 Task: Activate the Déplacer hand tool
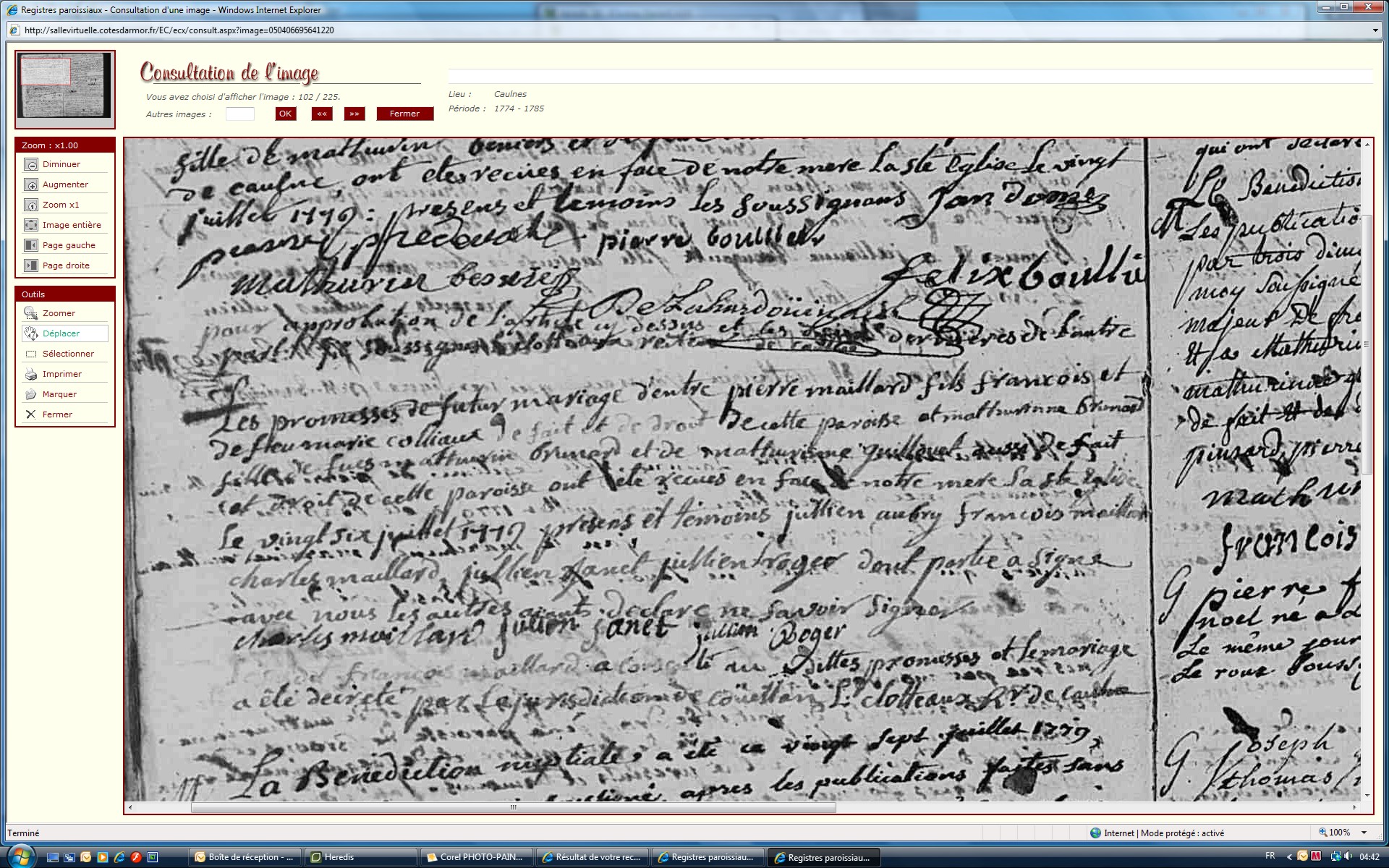coord(31,333)
